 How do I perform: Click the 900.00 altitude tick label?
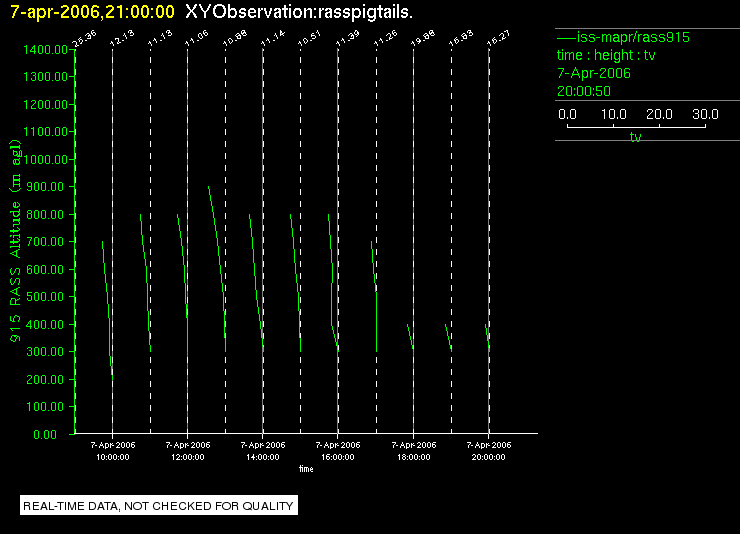tap(45, 187)
